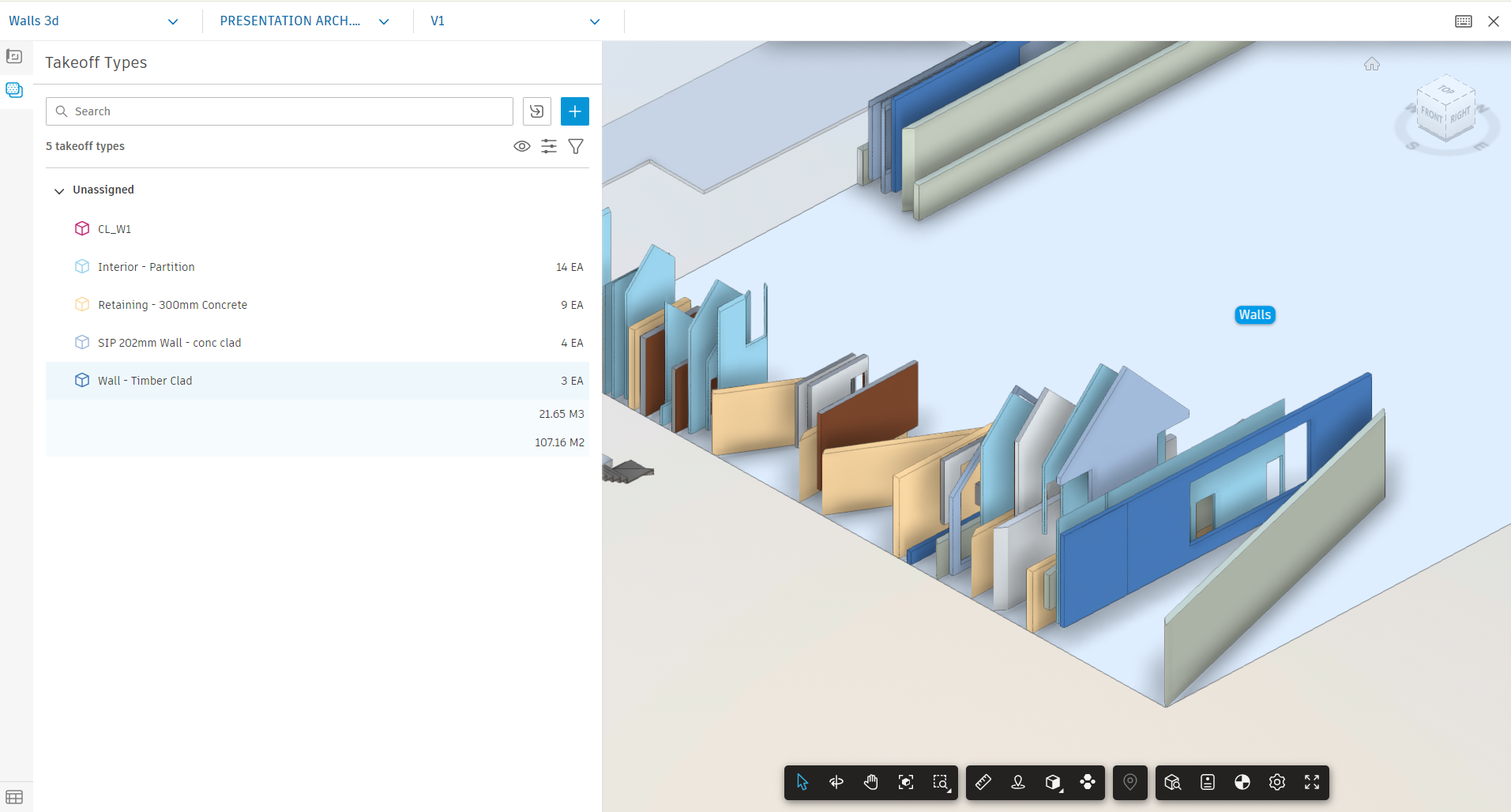Click the Fit to View tool

[906, 782]
